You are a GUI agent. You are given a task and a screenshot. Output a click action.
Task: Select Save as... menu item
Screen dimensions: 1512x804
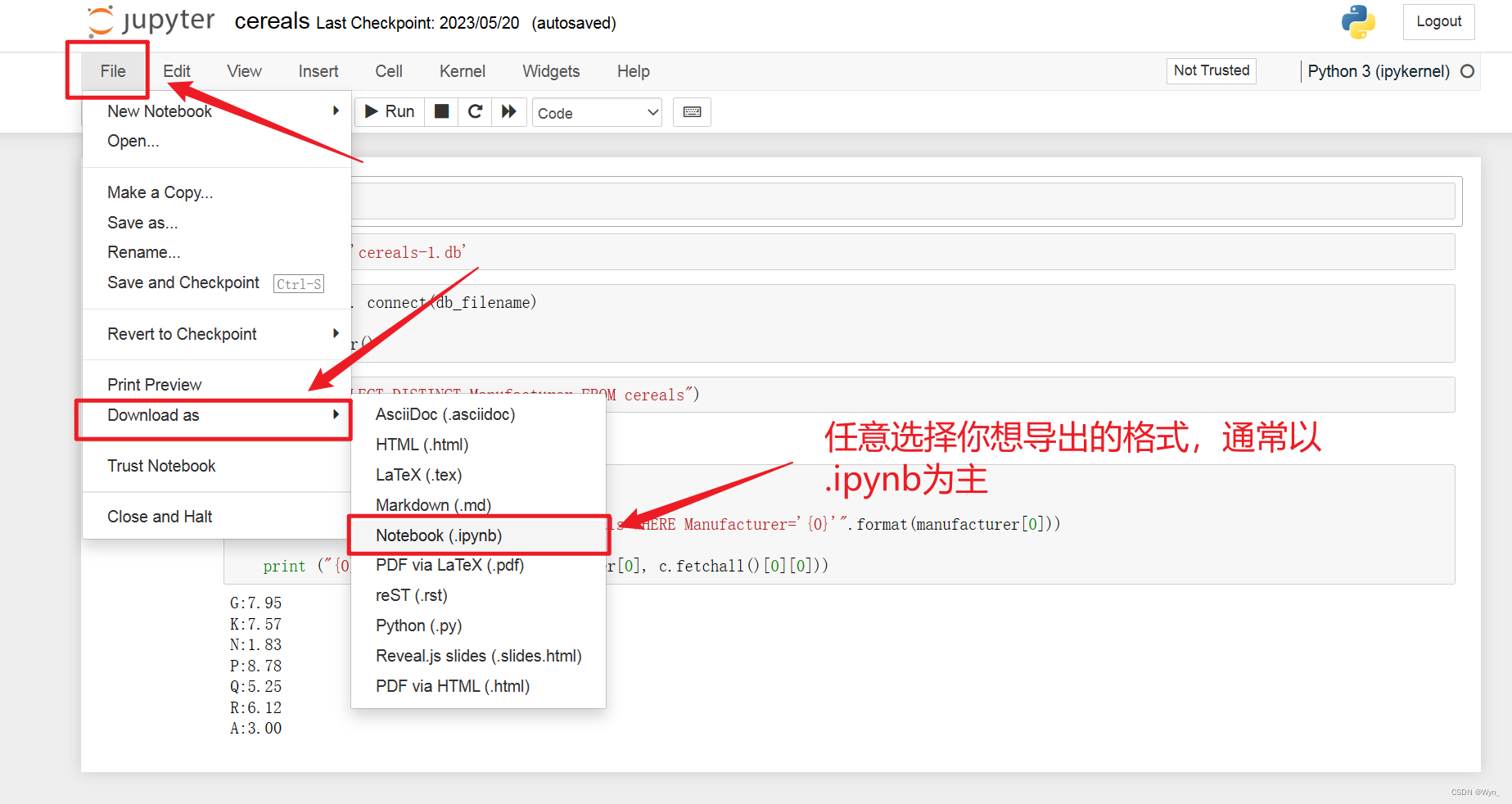coord(217,223)
